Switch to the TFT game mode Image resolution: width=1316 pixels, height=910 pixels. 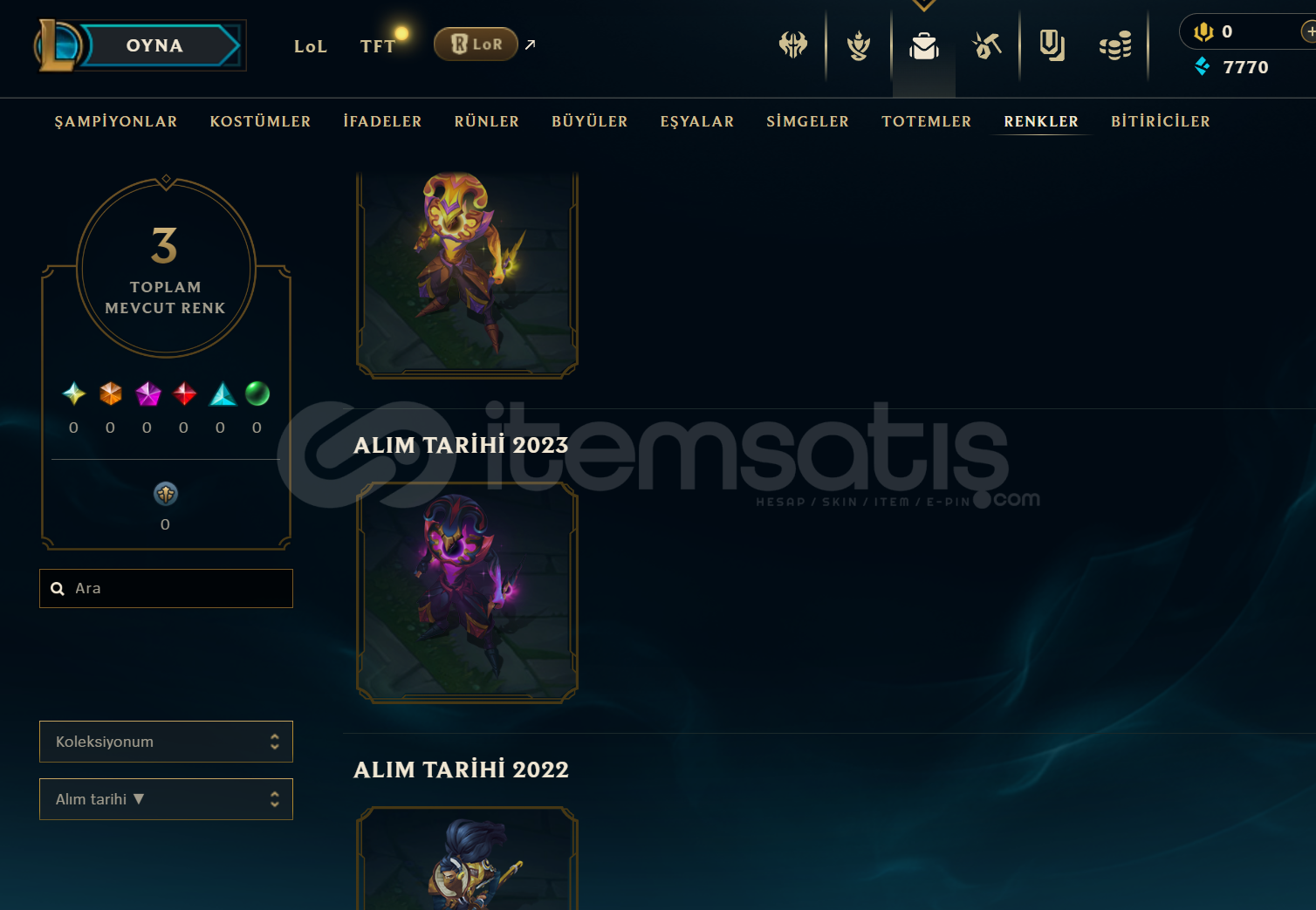click(378, 46)
